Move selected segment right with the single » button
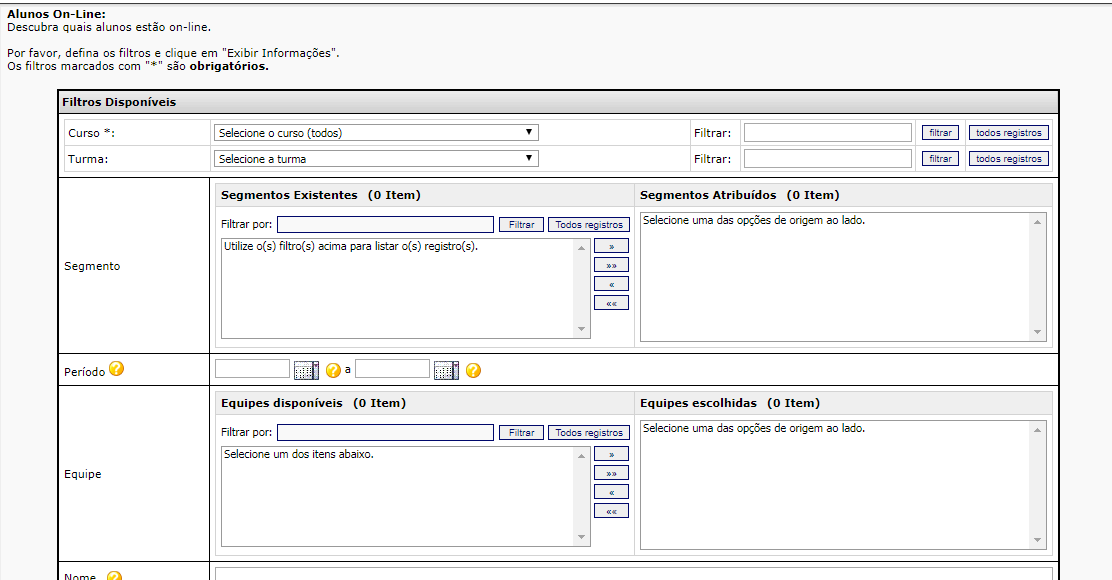The height and width of the screenshot is (580, 1112). click(x=611, y=246)
